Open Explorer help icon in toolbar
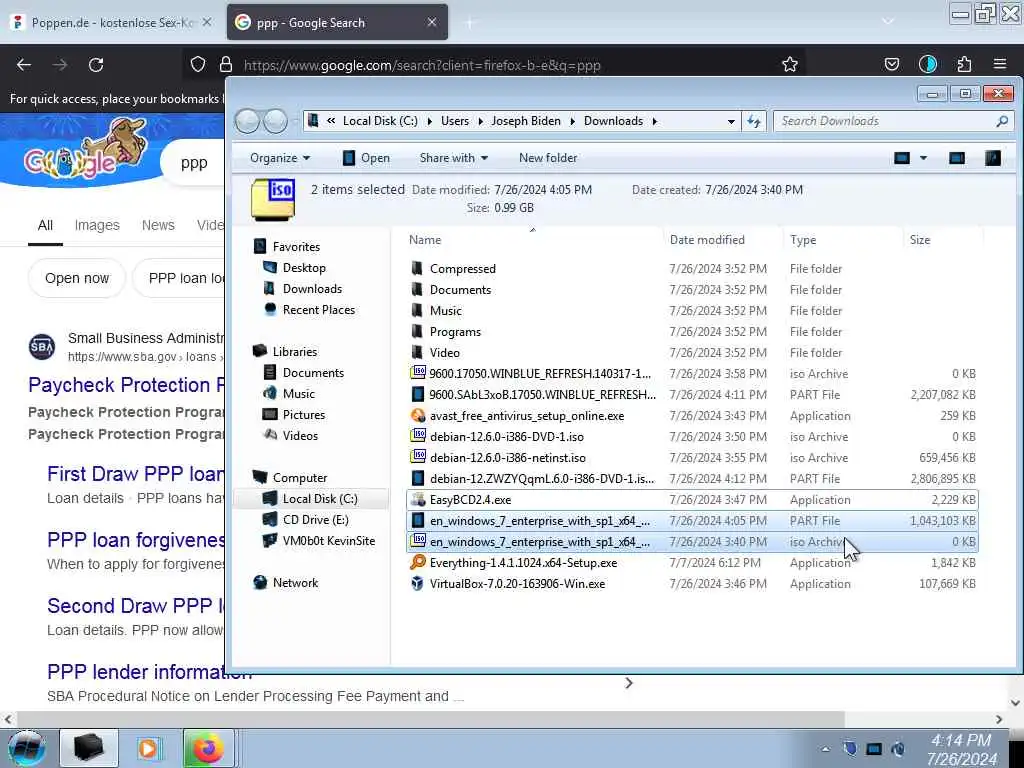Viewport: 1024px width, 768px height. [x=993, y=158]
